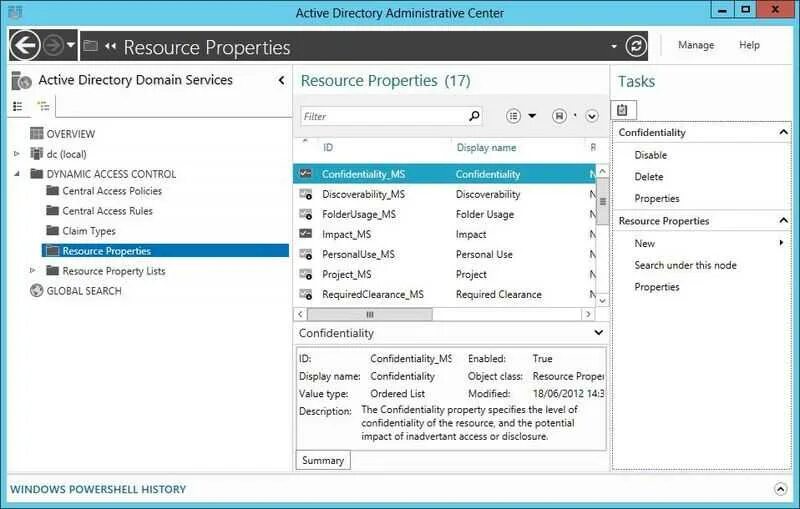This screenshot has width=800, height=509.
Task: Select dc (local) domain node
Action: (x=66, y=154)
